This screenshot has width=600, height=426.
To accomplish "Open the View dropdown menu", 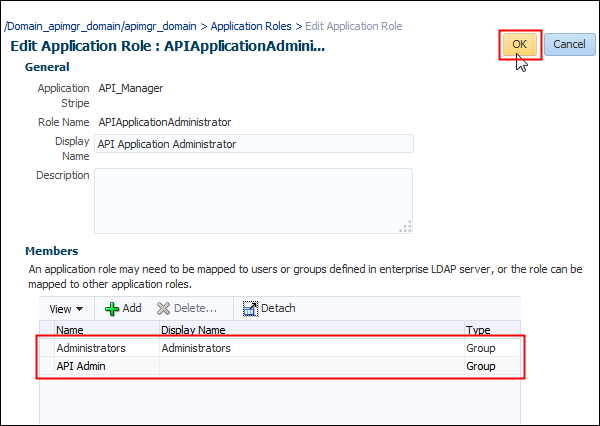I will (66, 309).
